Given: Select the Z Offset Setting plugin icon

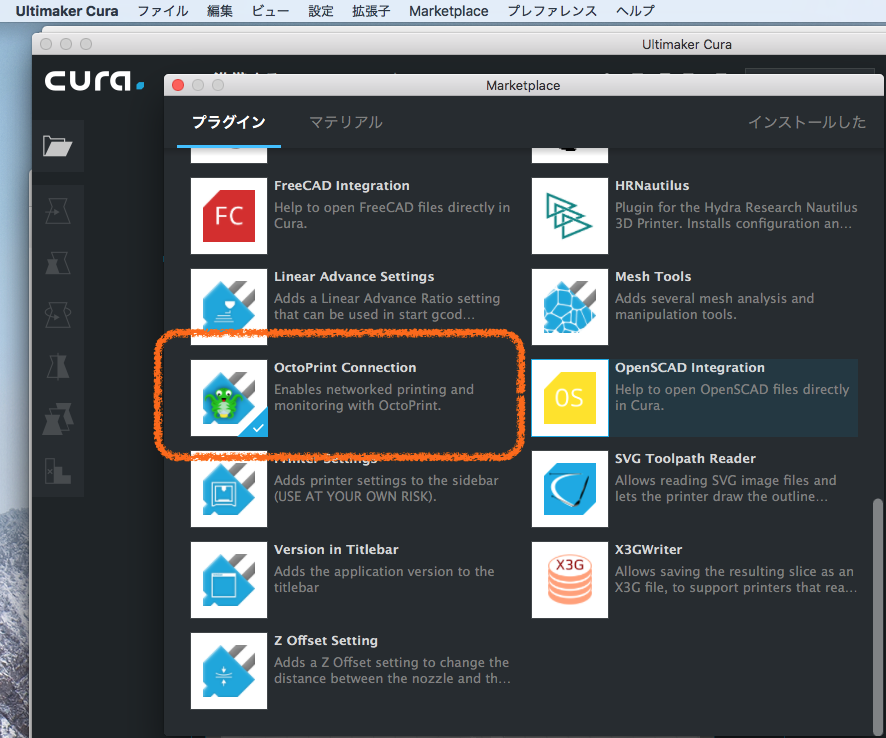Looking at the screenshot, I should [229, 671].
